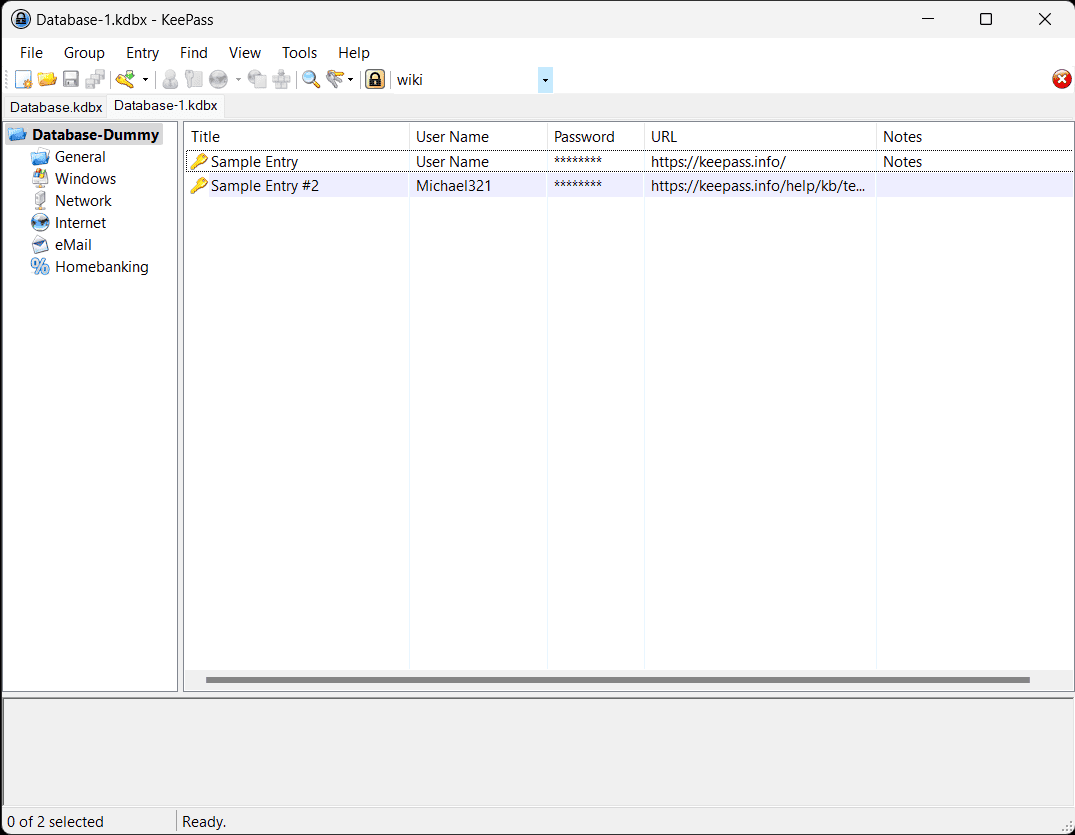Click the '0 of 2 selected' status text
Image resolution: width=1075 pixels, height=835 pixels.
(x=56, y=821)
